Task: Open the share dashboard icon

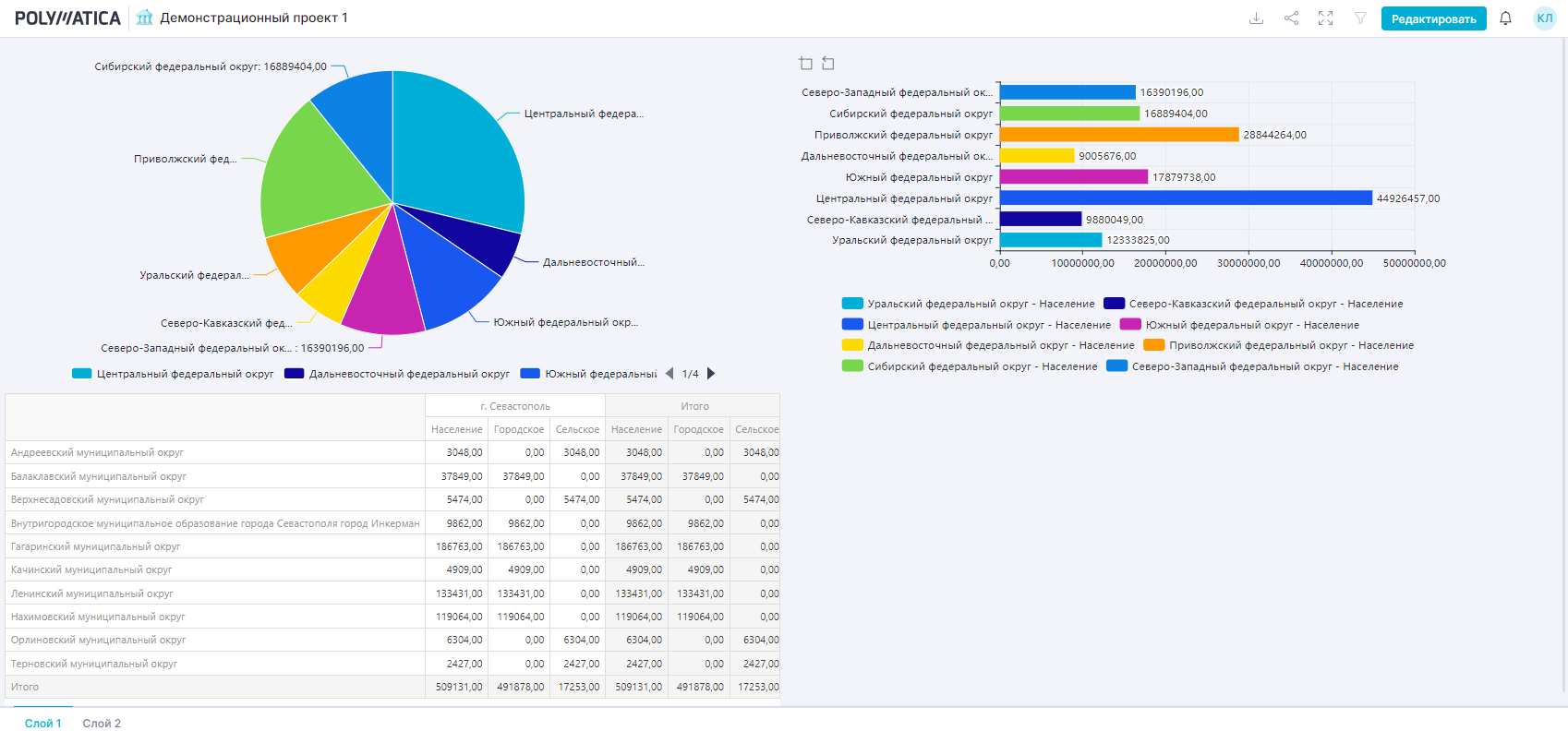Action: [x=1291, y=18]
